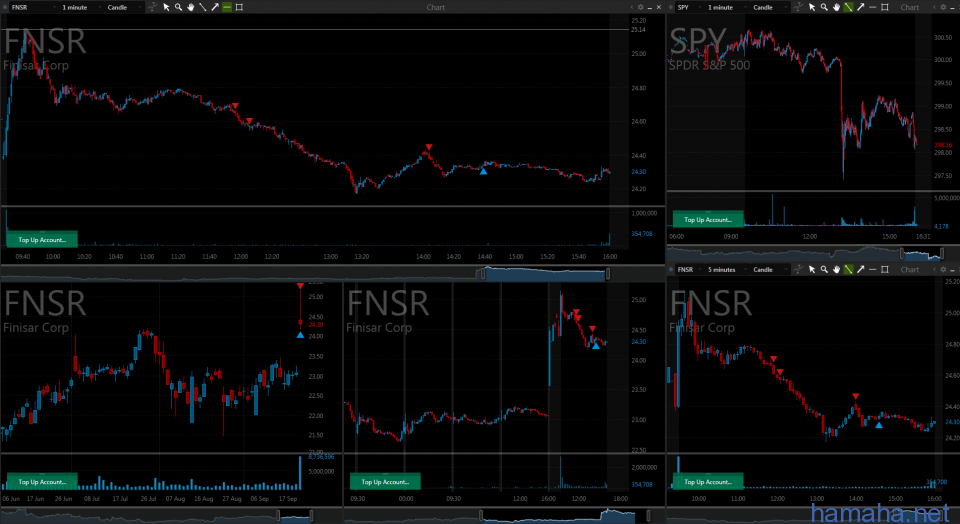Select zoom magnifier tool in SPY chart

coord(824,7)
